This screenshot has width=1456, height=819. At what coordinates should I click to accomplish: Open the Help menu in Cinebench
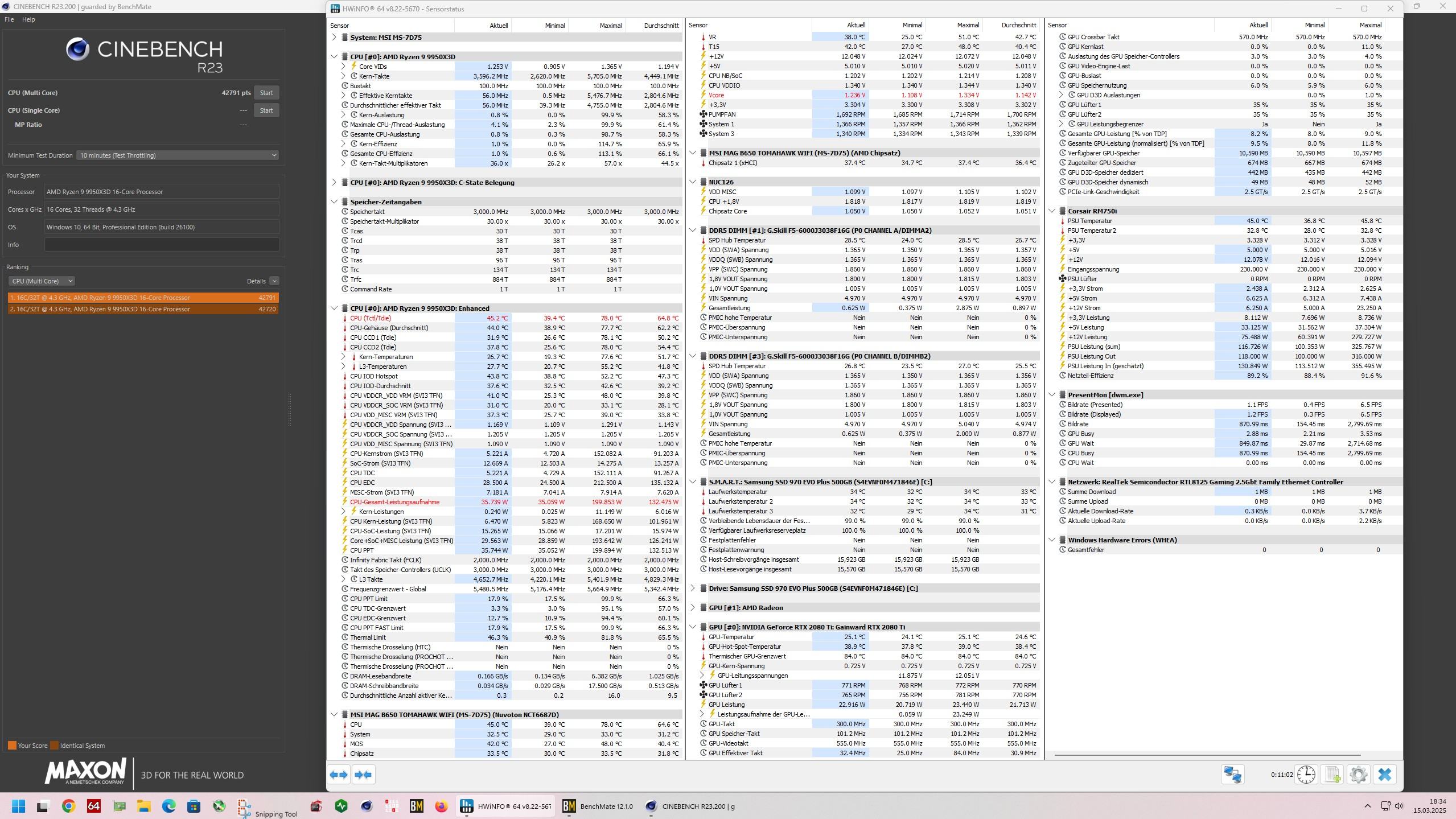coord(28,19)
